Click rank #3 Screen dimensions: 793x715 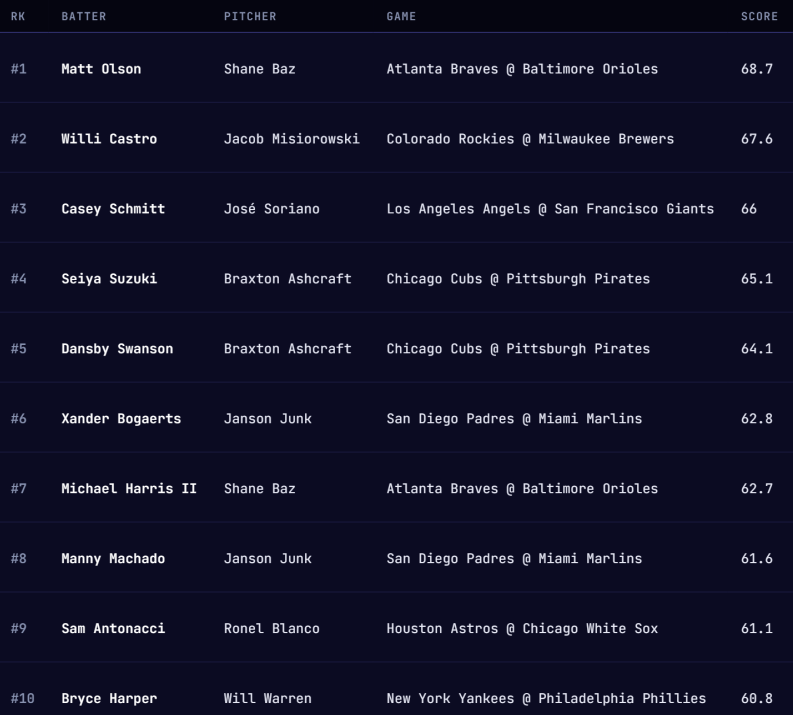click(19, 209)
